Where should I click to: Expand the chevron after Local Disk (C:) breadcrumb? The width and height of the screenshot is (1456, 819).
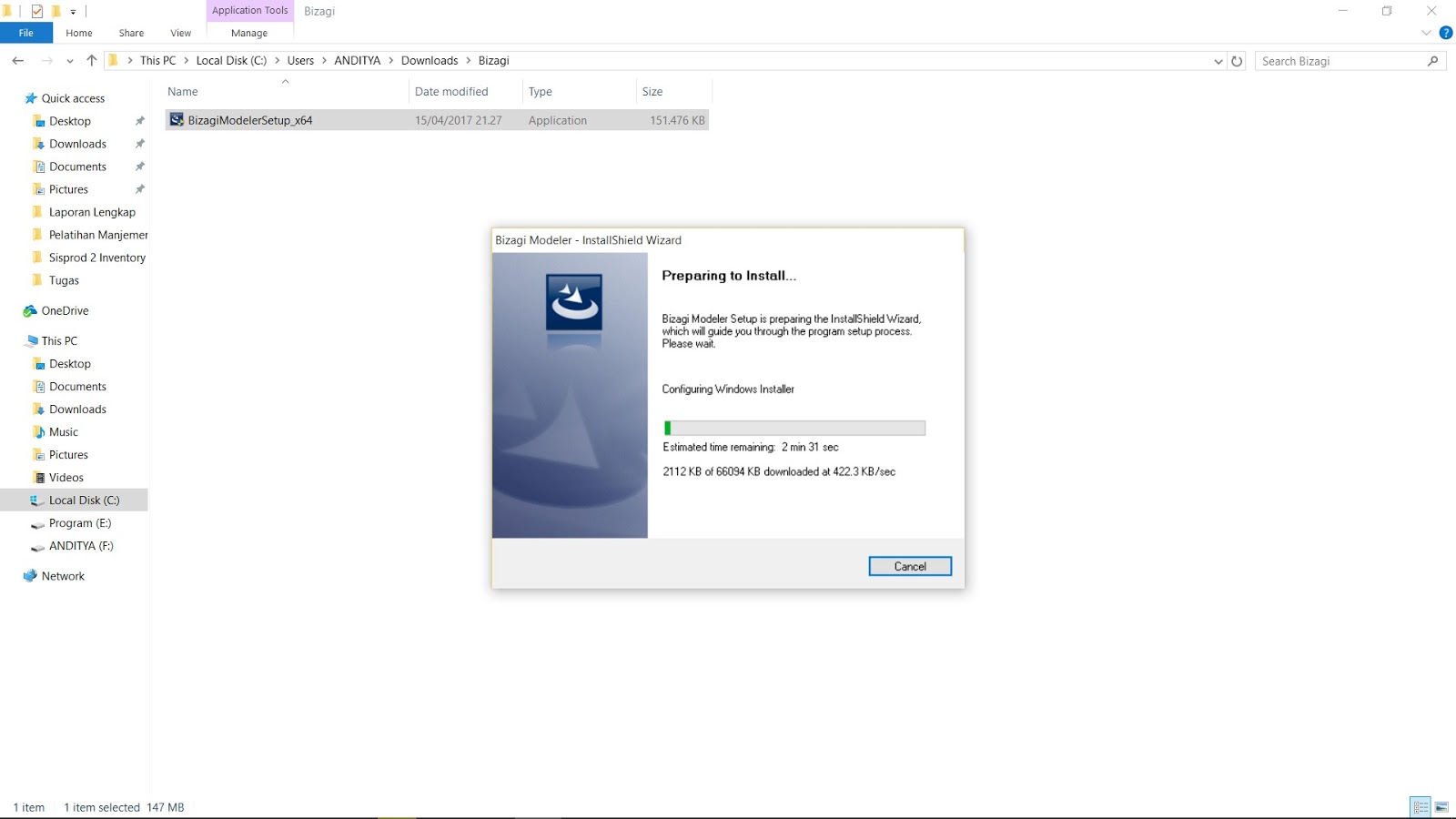pyautogui.click(x=278, y=61)
